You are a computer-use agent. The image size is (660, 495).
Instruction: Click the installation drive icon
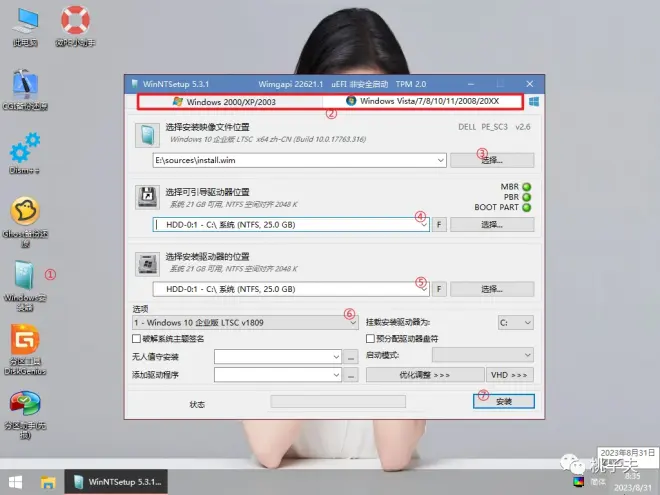coord(147,264)
